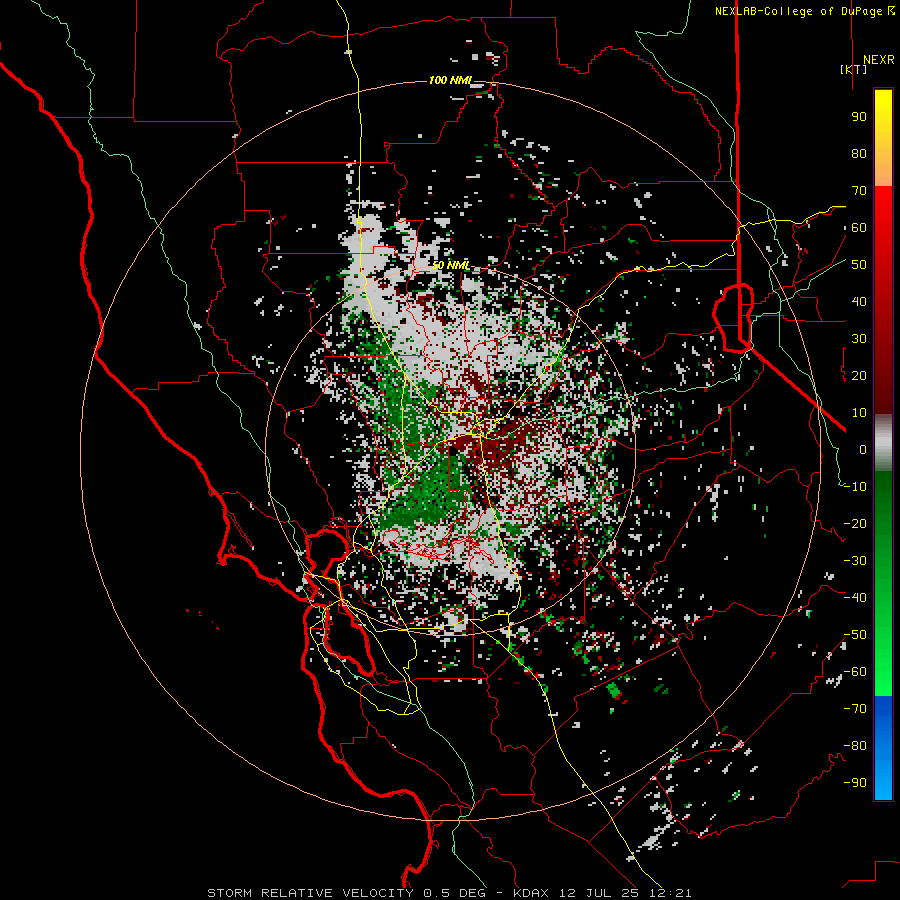Click the 20 value on velocity scale
The width and height of the screenshot is (900, 900).
859,375
